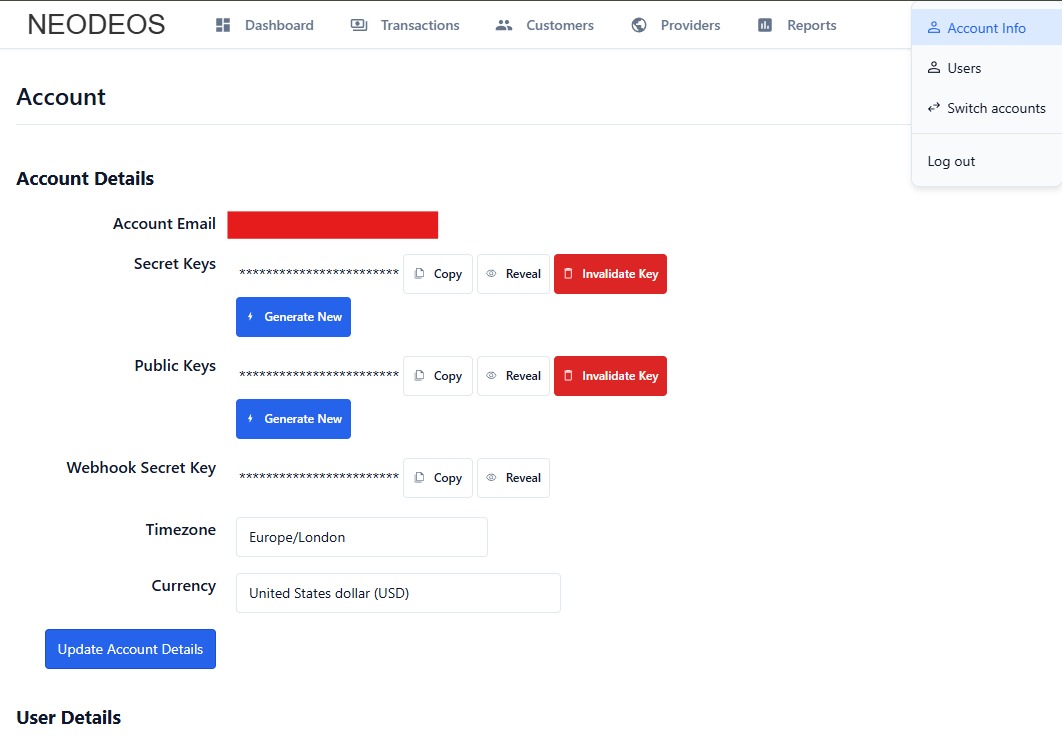Viewport: 1062px width, 736px height.
Task: Reveal the Secret Keys value
Action: click(x=513, y=274)
